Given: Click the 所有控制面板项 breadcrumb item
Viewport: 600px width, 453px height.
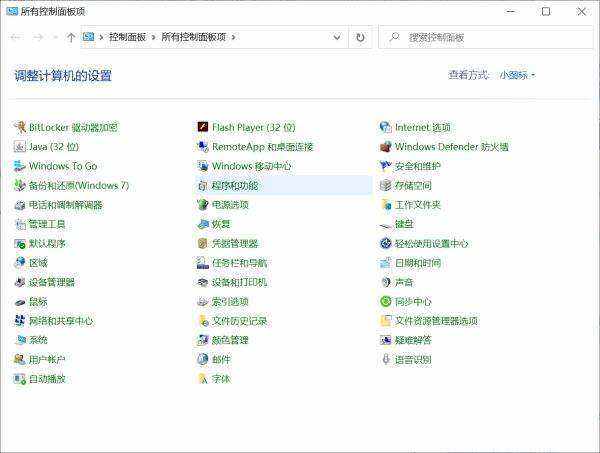Looking at the screenshot, I should pos(194,37).
